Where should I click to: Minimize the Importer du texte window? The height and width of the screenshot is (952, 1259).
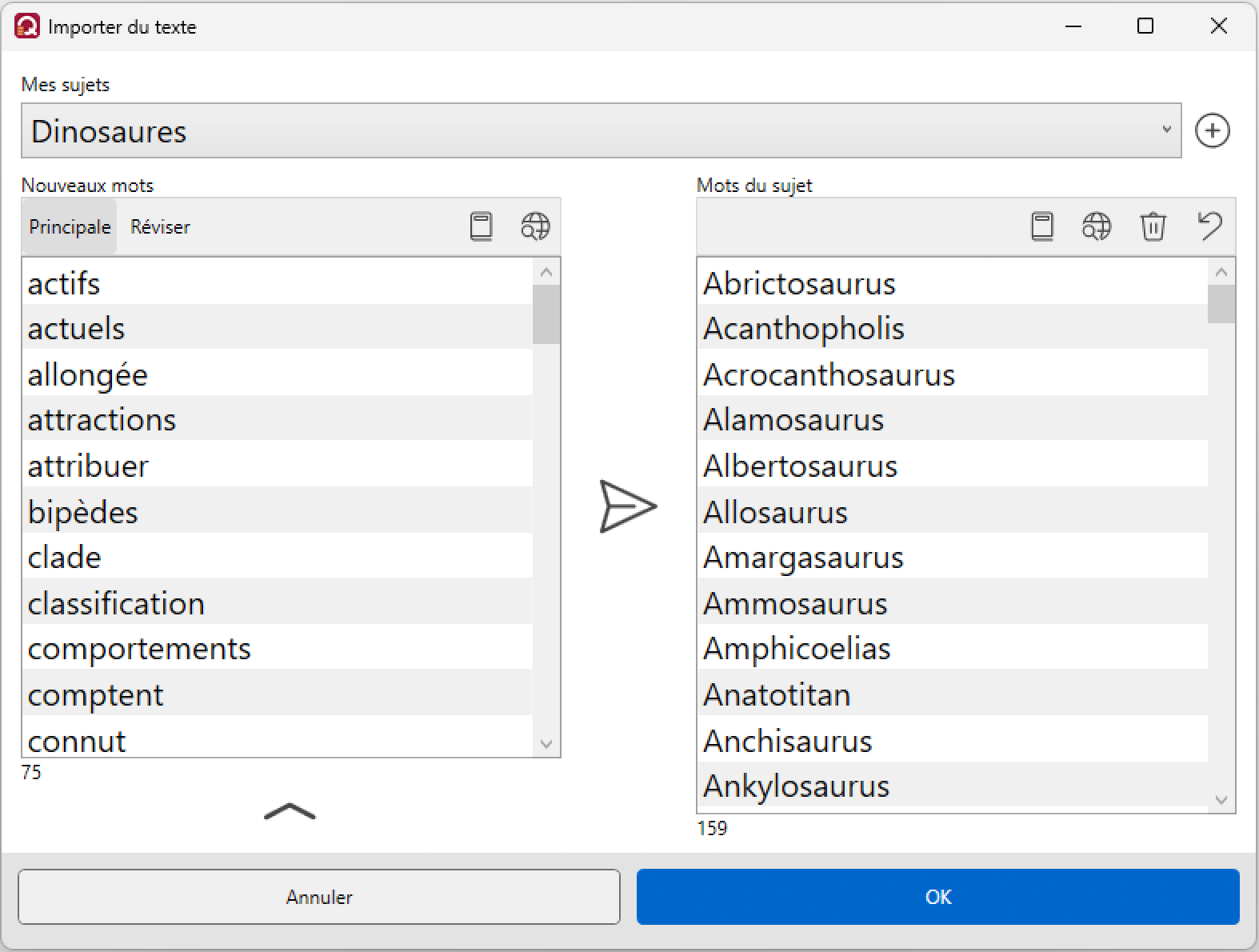tap(1073, 26)
